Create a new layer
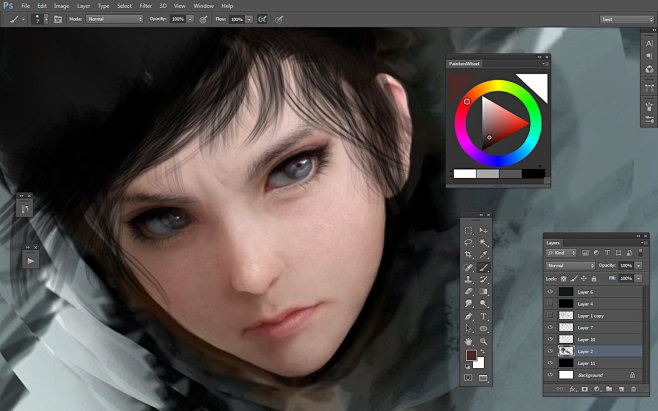 pyautogui.click(x=621, y=389)
